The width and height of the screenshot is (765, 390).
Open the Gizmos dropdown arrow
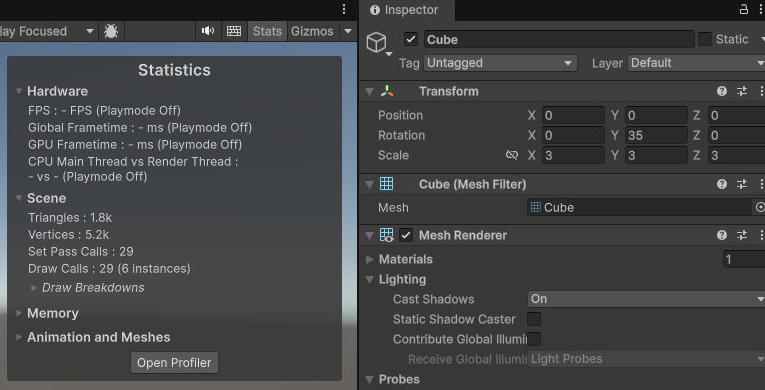(348, 31)
